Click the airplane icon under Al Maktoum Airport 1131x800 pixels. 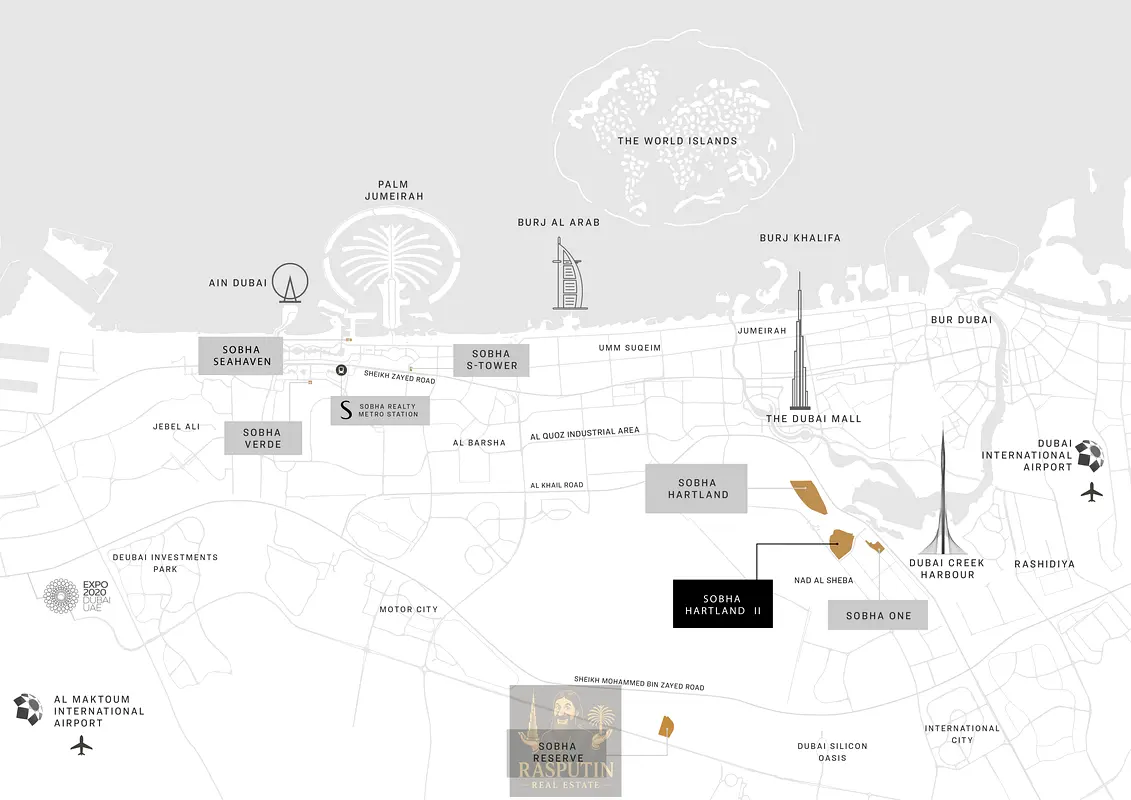pos(82,745)
